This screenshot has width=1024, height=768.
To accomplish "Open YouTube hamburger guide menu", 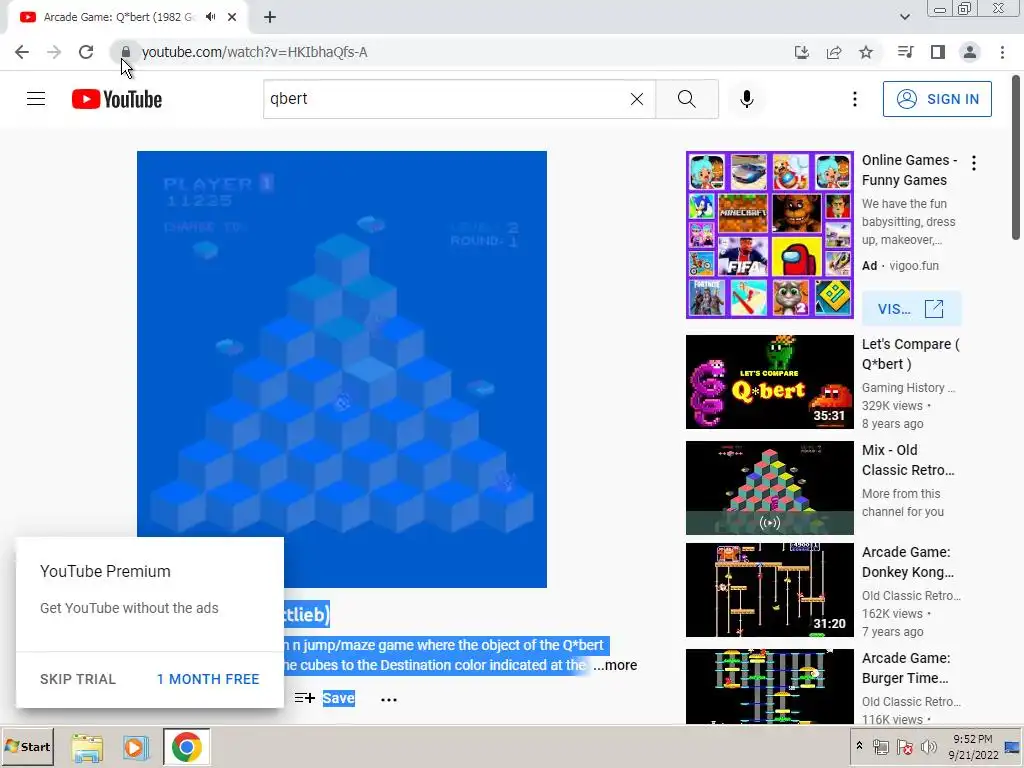I will 36,99.
